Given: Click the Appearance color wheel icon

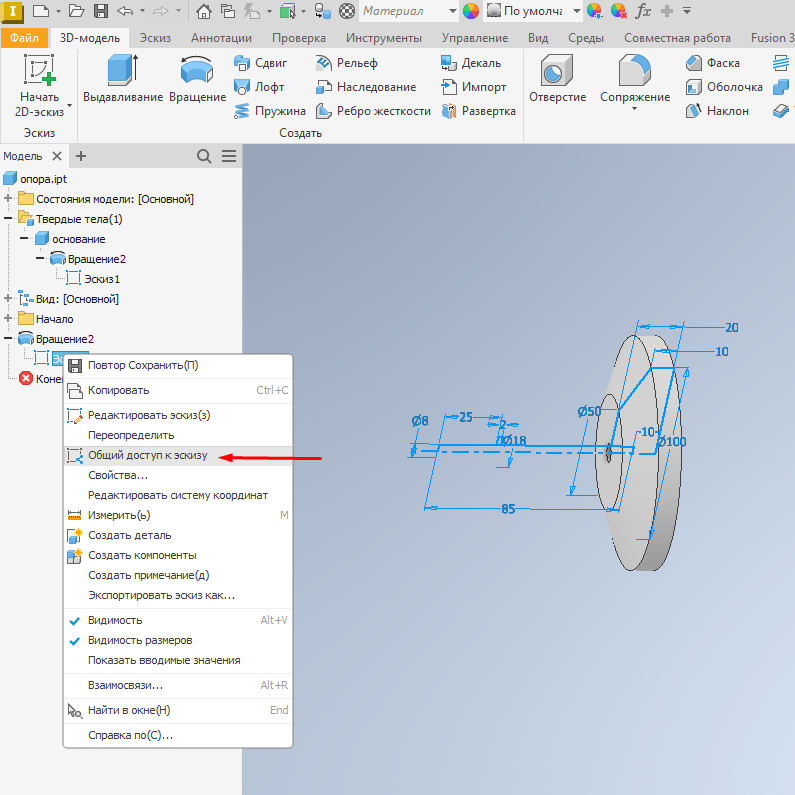Looking at the screenshot, I should [471, 11].
